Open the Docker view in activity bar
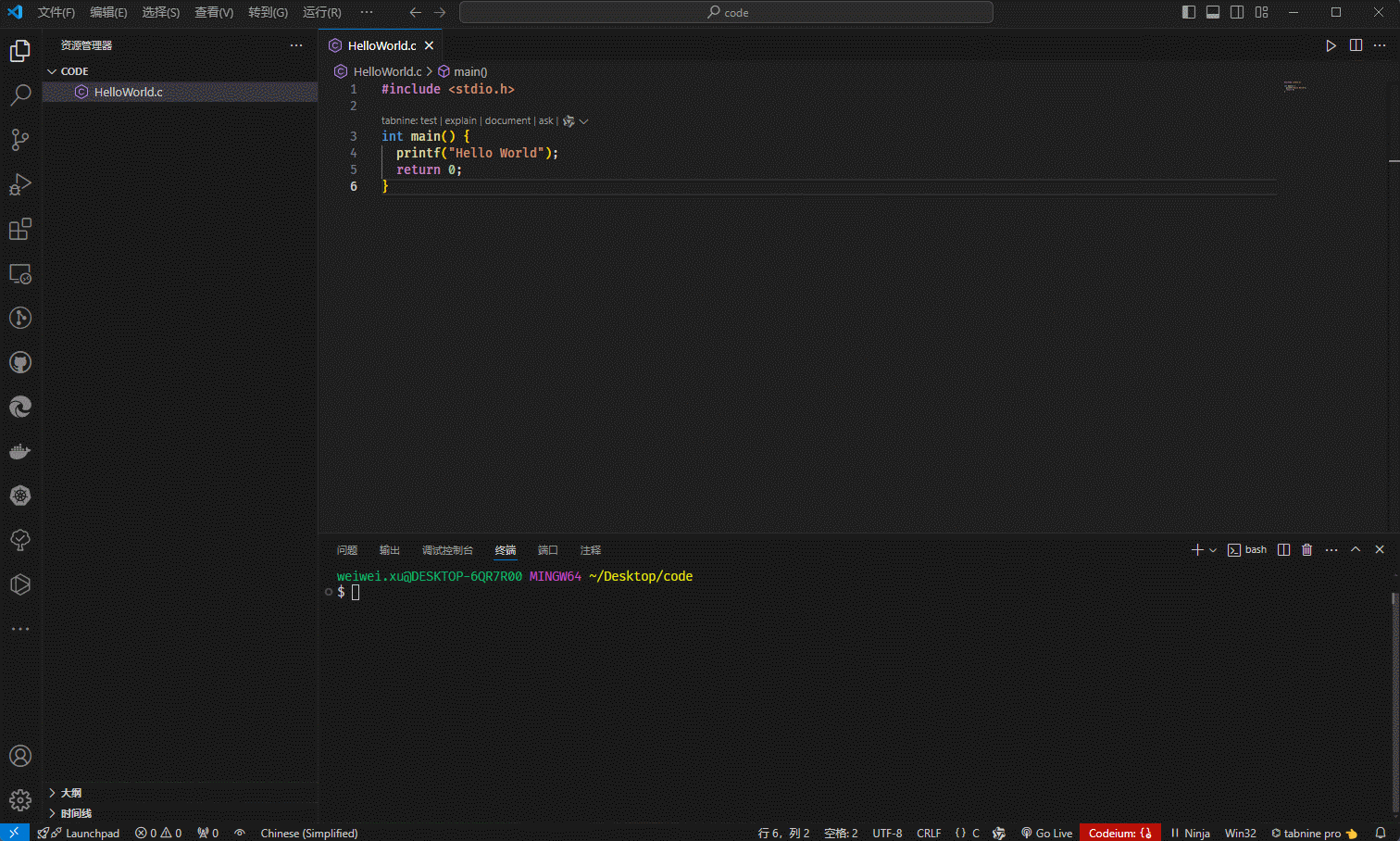This screenshot has width=1400, height=841. point(20,451)
